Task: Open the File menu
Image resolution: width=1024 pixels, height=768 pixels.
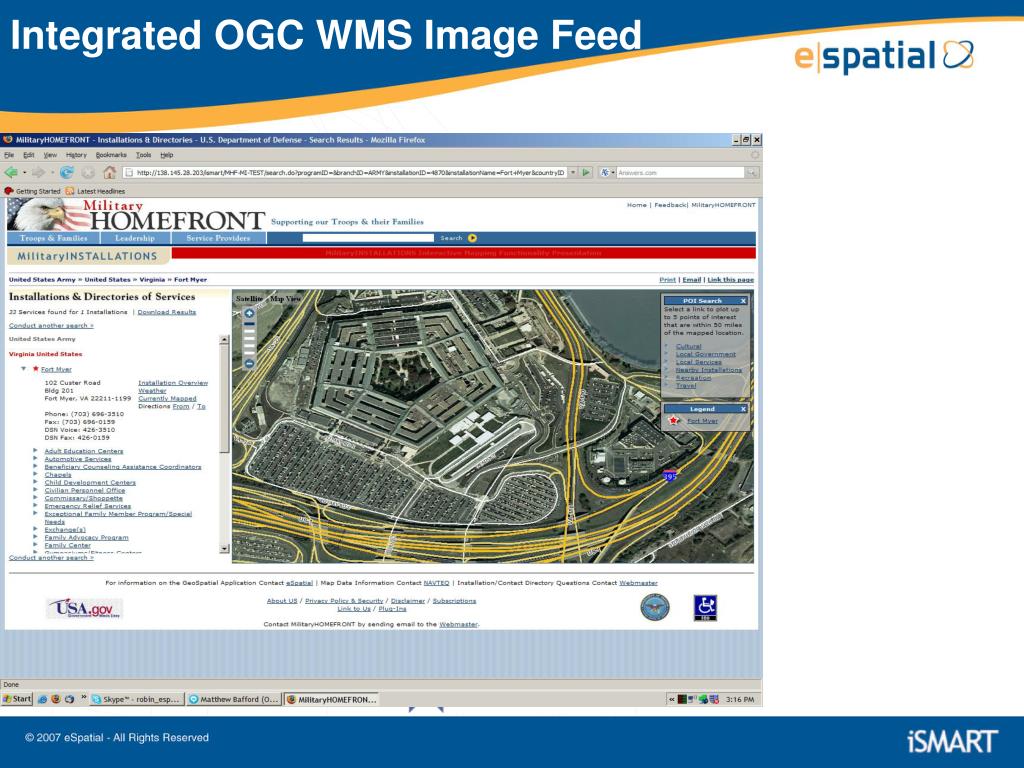Action: tap(8, 155)
